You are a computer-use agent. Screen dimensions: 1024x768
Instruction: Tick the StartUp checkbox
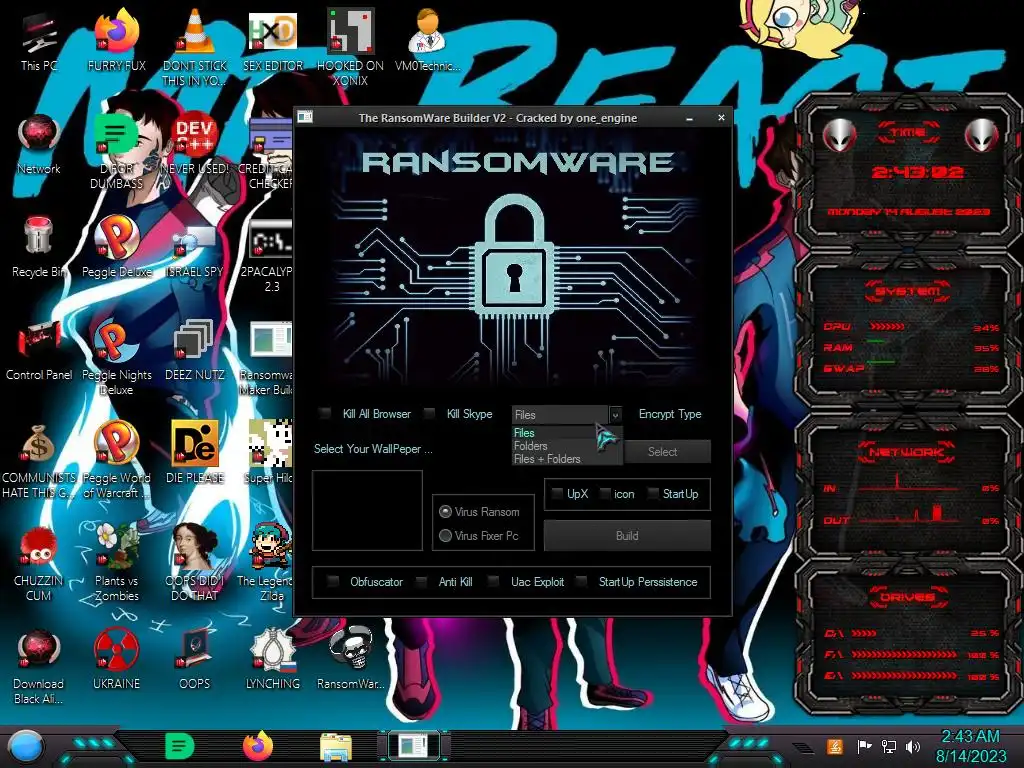(652, 494)
